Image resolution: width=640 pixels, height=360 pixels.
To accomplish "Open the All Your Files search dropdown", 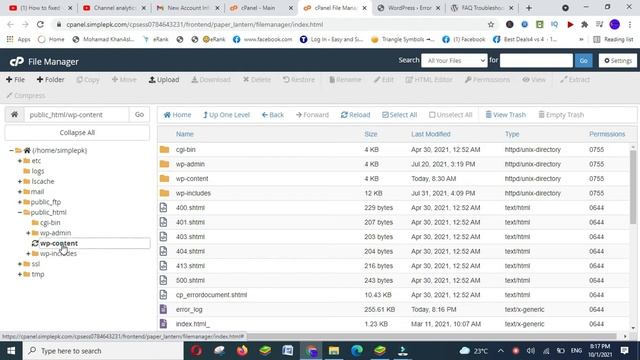I will pyautogui.click(x=454, y=60).
